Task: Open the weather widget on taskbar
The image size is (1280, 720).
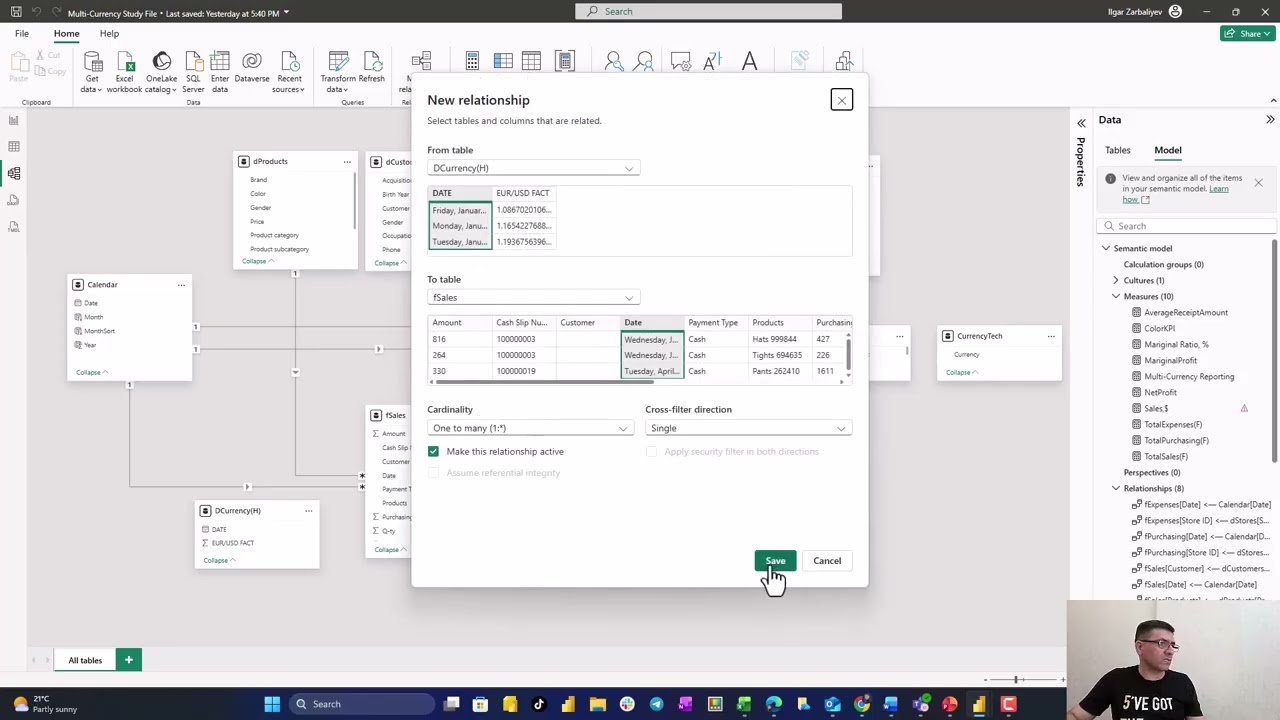Action: click(x=40, y=704)
